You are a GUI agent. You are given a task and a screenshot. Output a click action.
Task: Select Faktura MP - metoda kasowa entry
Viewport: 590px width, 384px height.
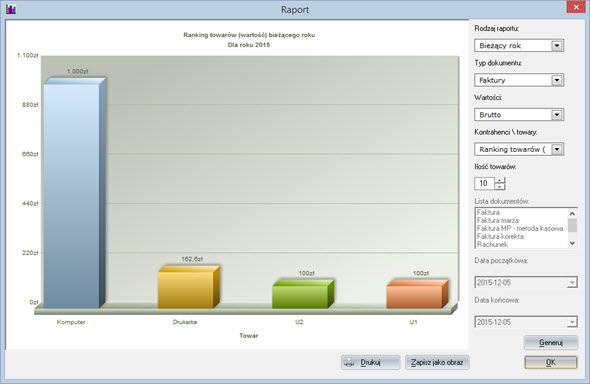tap(520, 228)
